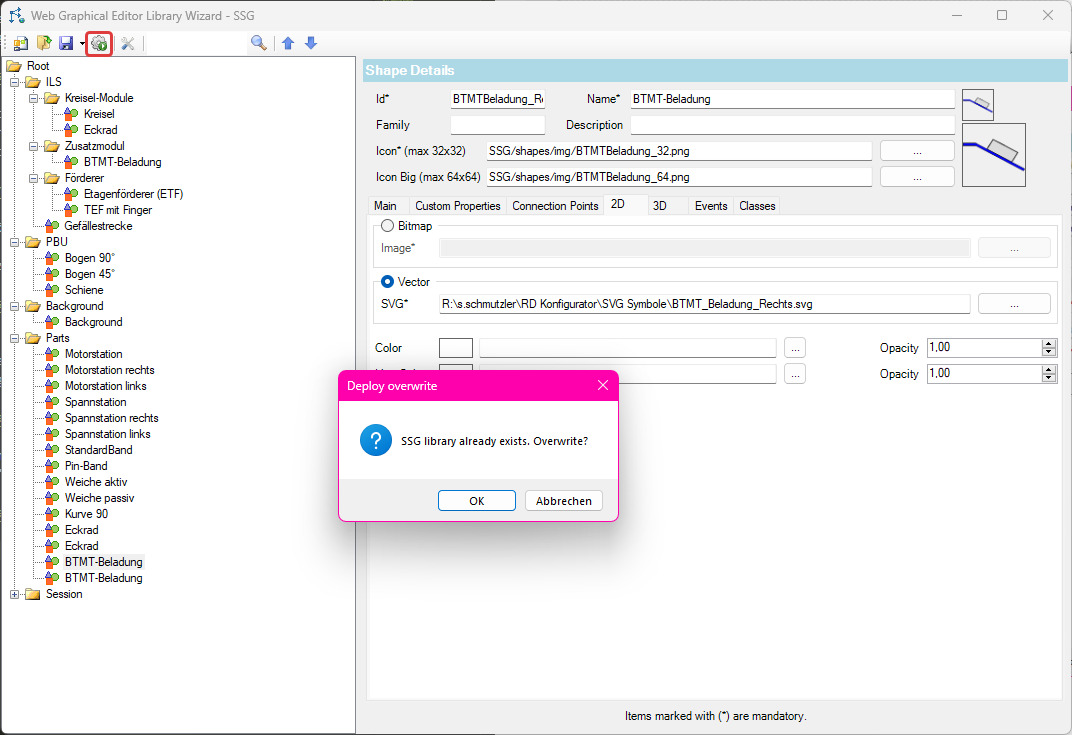Click the magnifier search icon
The width and height of the screenshot is (1072, 735).
(x=258, y=43)
